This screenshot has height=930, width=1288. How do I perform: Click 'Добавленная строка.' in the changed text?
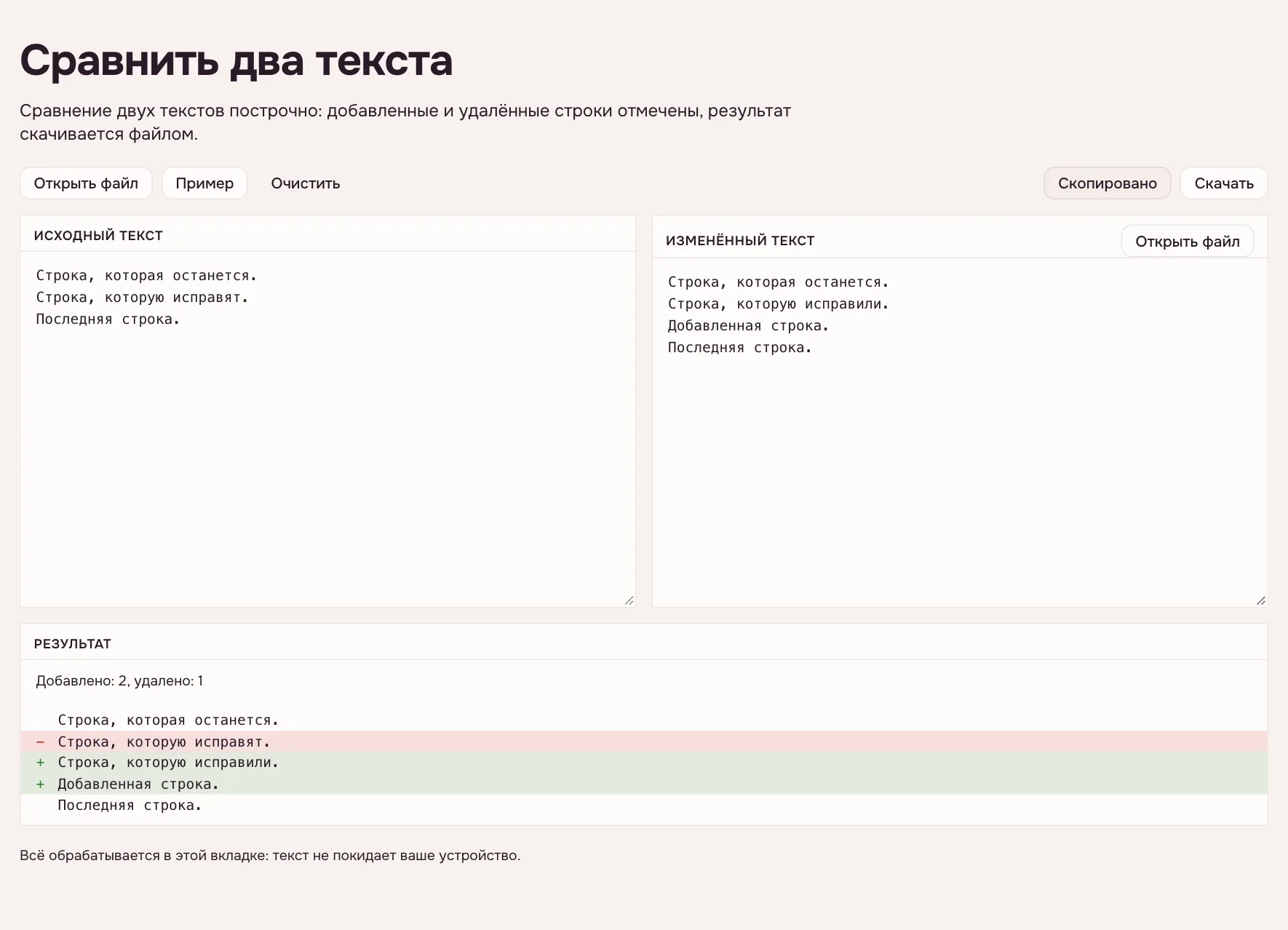[x=748, y=326]
